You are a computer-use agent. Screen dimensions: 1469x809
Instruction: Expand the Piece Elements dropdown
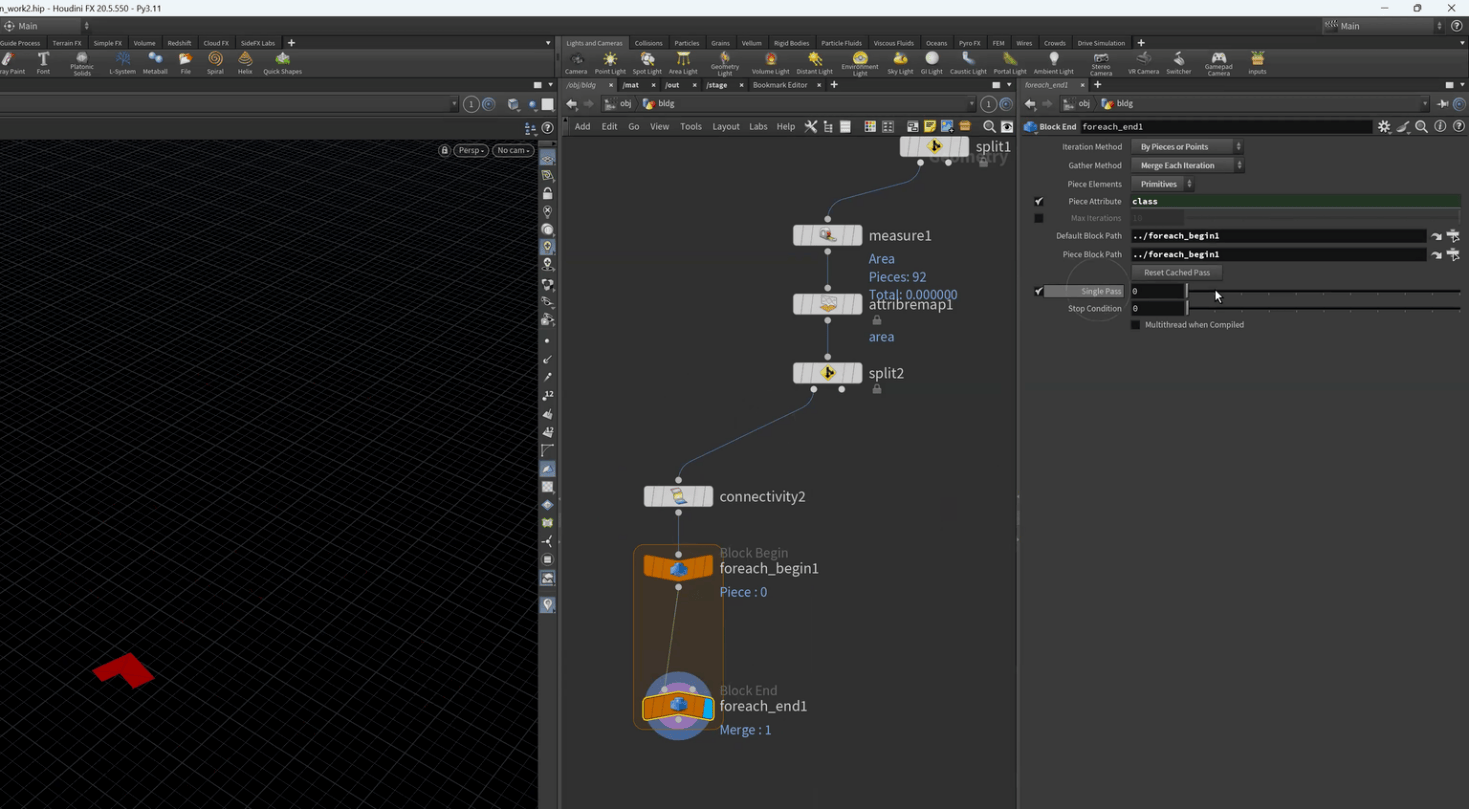[1163, 184]
